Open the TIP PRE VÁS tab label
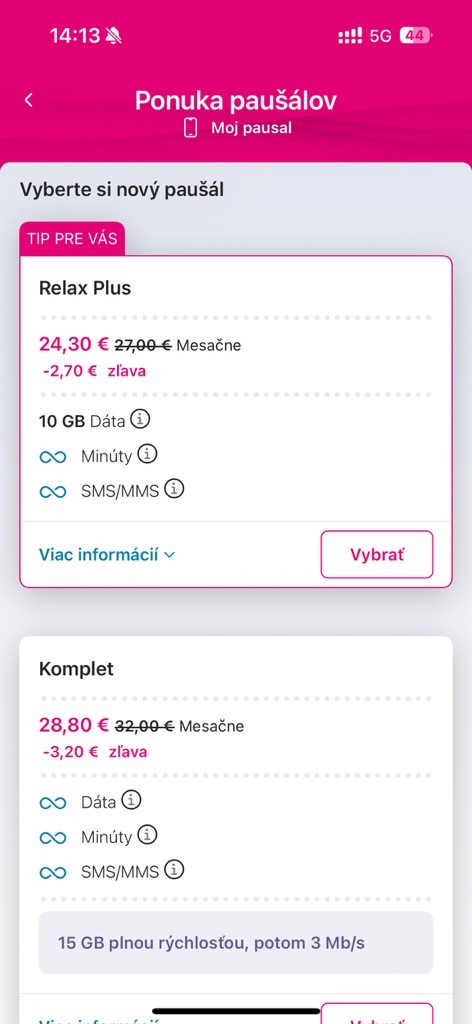 (x=72, y=238)
